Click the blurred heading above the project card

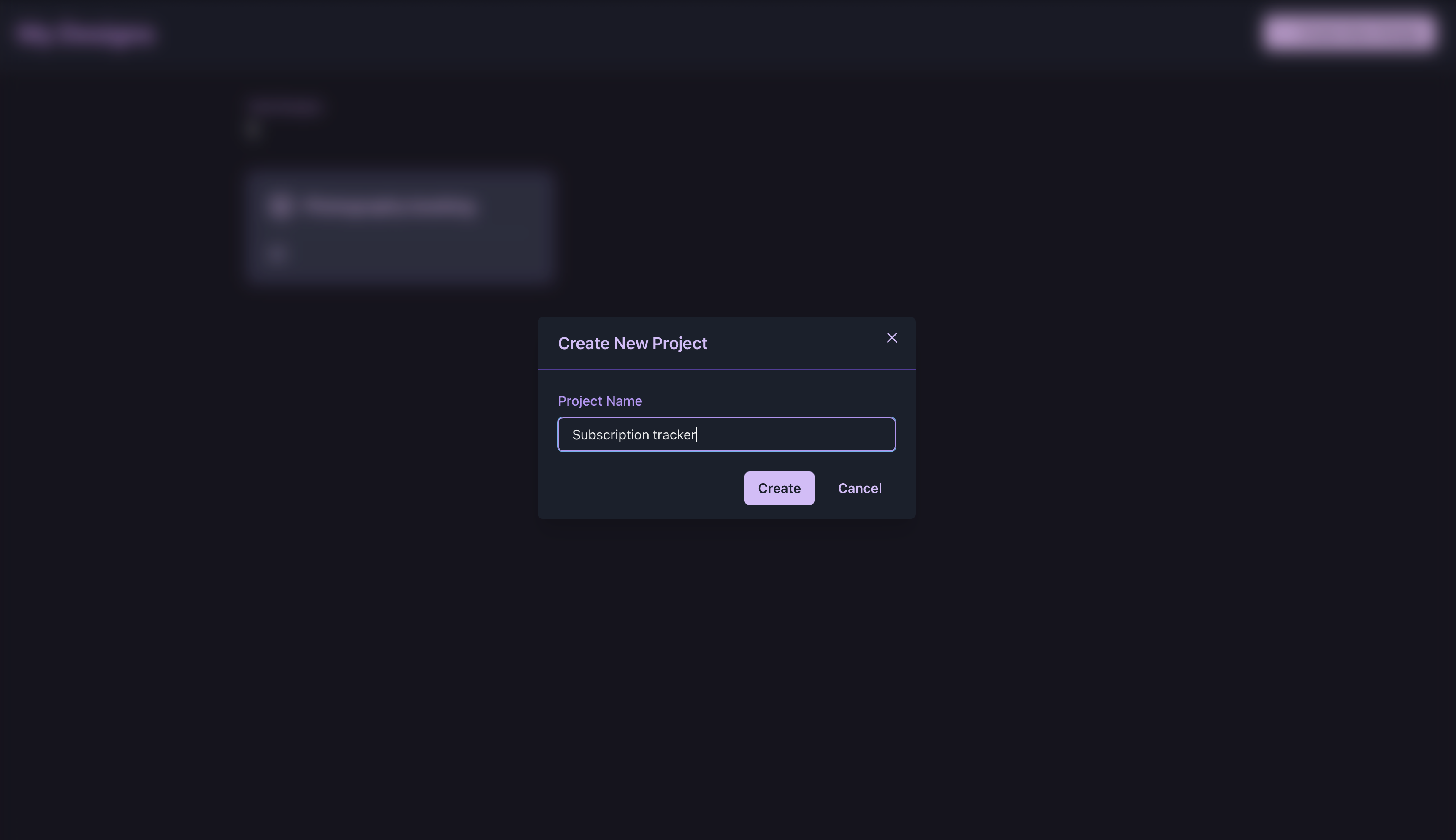coord(285,107)
